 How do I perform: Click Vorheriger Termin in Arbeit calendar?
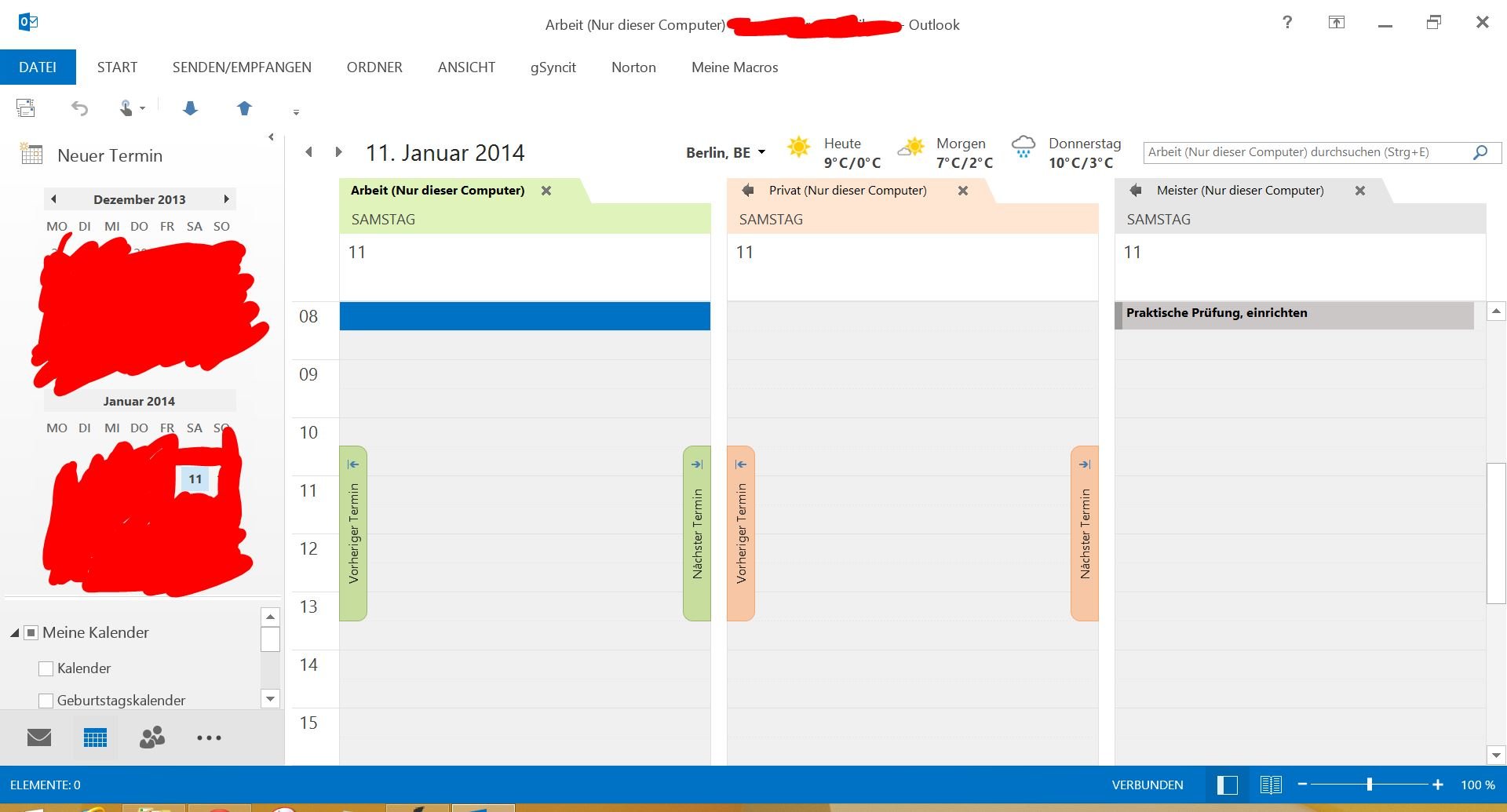tap(353, 533)
